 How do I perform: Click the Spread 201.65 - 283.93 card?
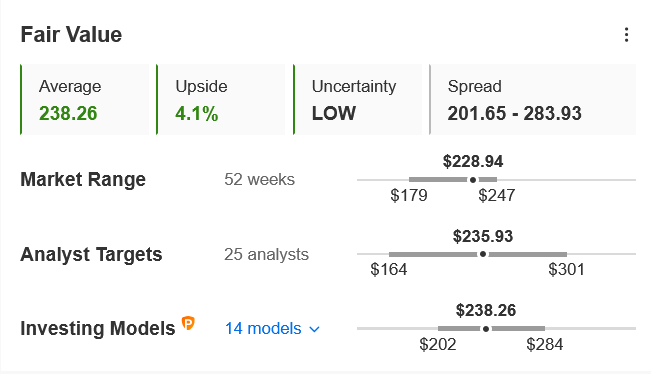click(x=533, y=100)
